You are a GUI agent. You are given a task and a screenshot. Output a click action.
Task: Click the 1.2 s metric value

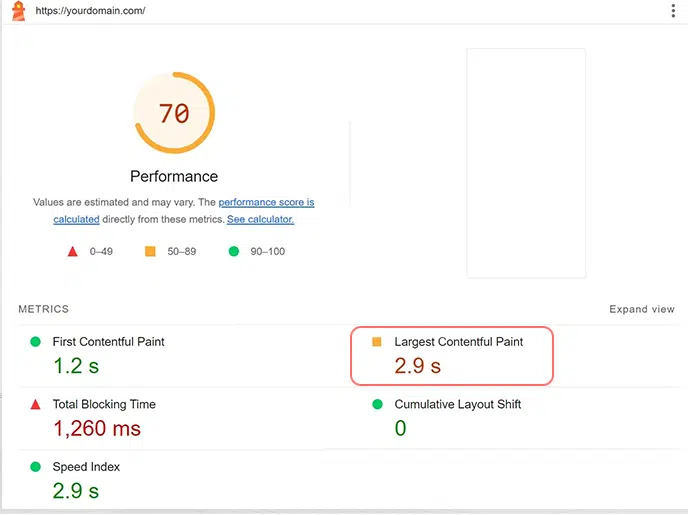coord(76,366)
